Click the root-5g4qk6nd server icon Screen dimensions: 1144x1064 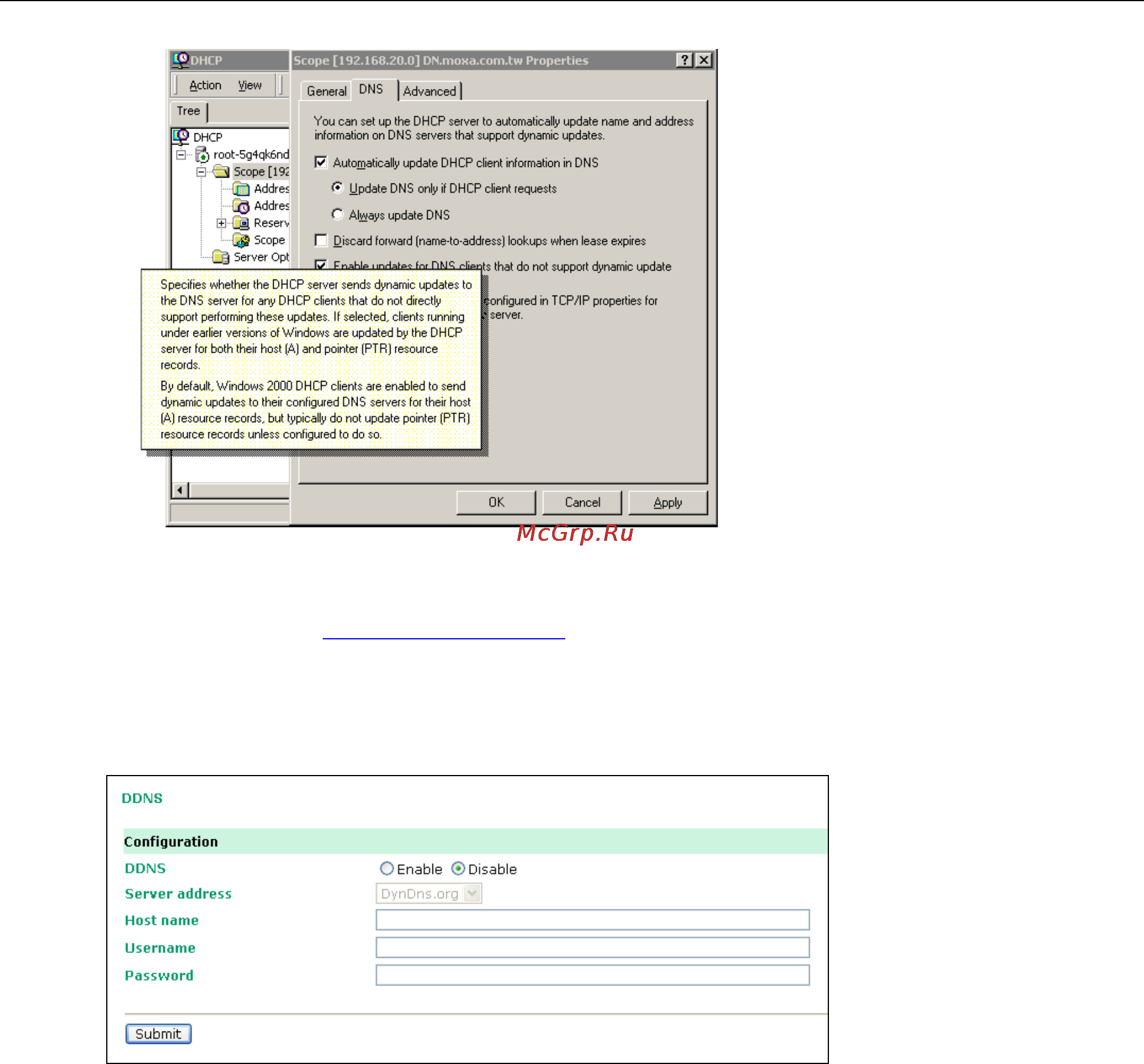[x=202, y=155]
